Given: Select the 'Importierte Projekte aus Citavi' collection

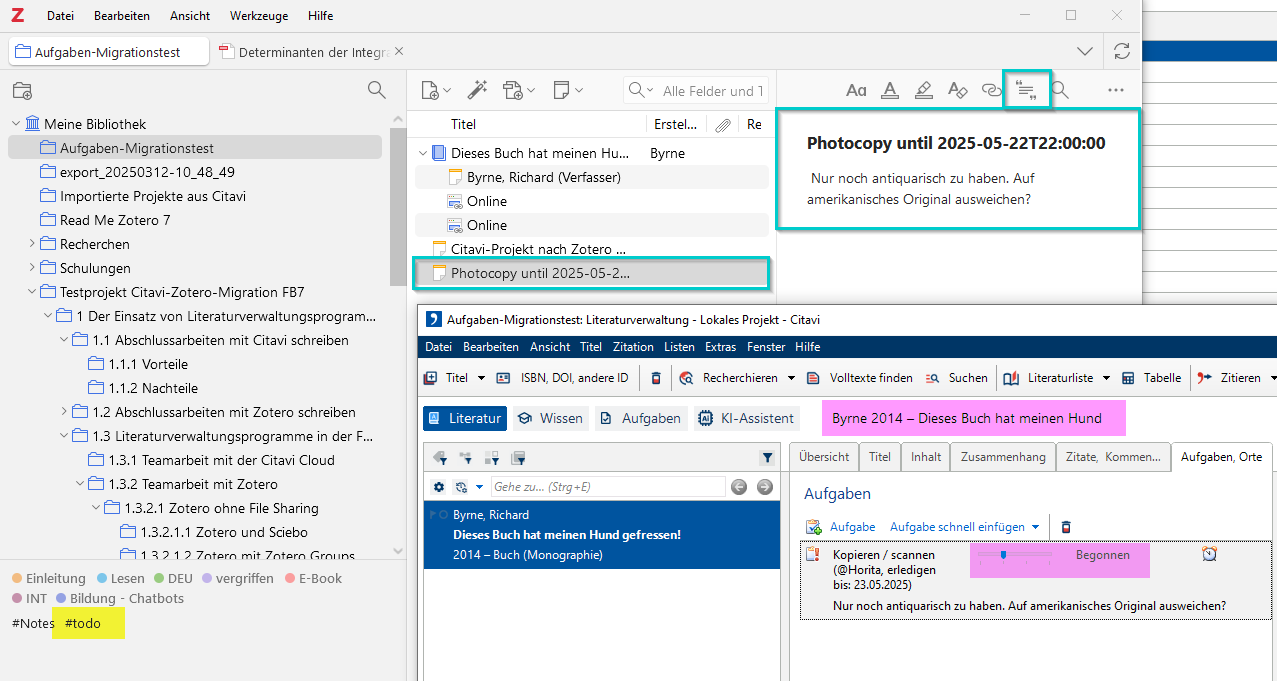Looking at the screenshot, I should point(153,196).
